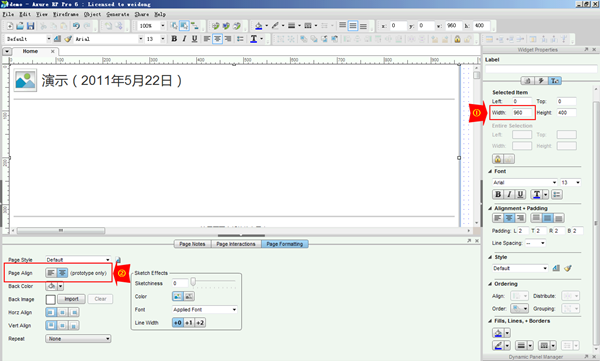
Task: Click Bold button in Widget Properties Font section
Action: (498, 194)
